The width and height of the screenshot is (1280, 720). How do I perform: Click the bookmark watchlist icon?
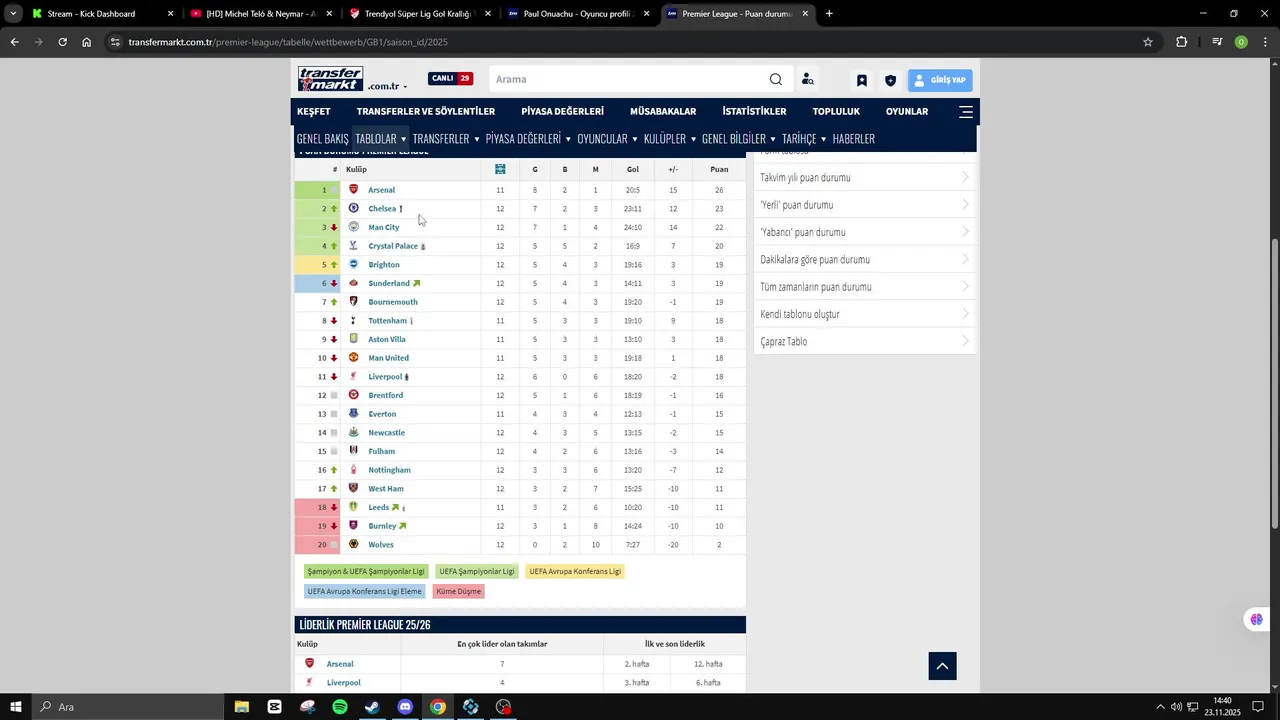pyautogui.click(x=862, y=80)
